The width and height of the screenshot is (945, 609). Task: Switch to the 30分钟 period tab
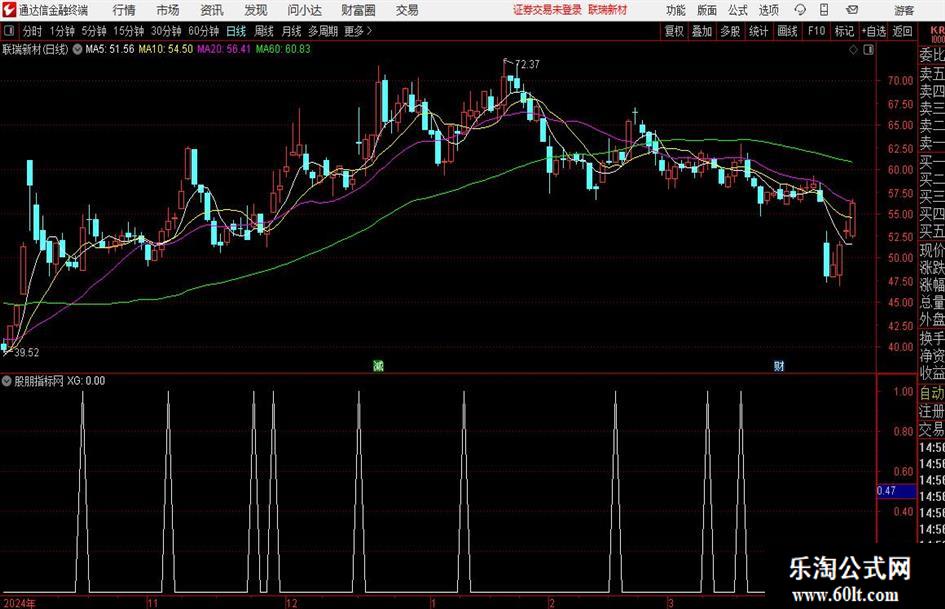[166, 31]
